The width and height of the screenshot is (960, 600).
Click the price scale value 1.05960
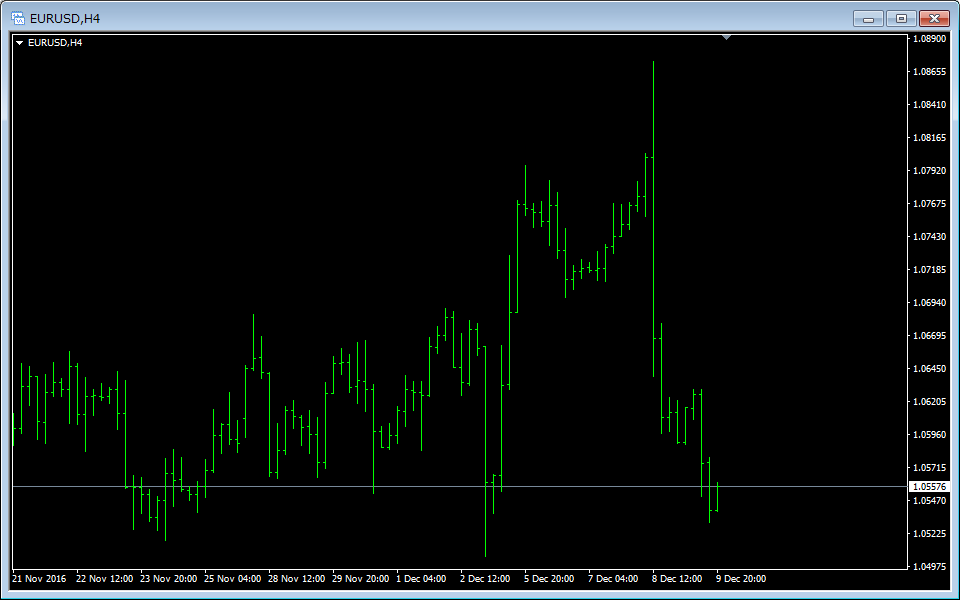[x=929, y=435]
